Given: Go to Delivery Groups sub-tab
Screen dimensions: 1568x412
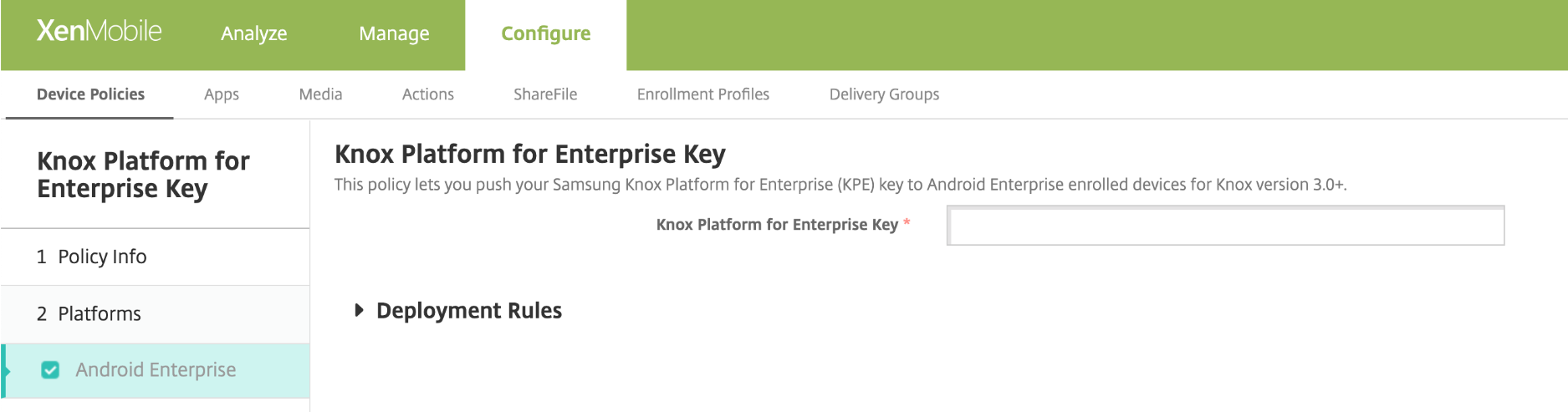Looking at the screenshot, I should click(884, 94).
